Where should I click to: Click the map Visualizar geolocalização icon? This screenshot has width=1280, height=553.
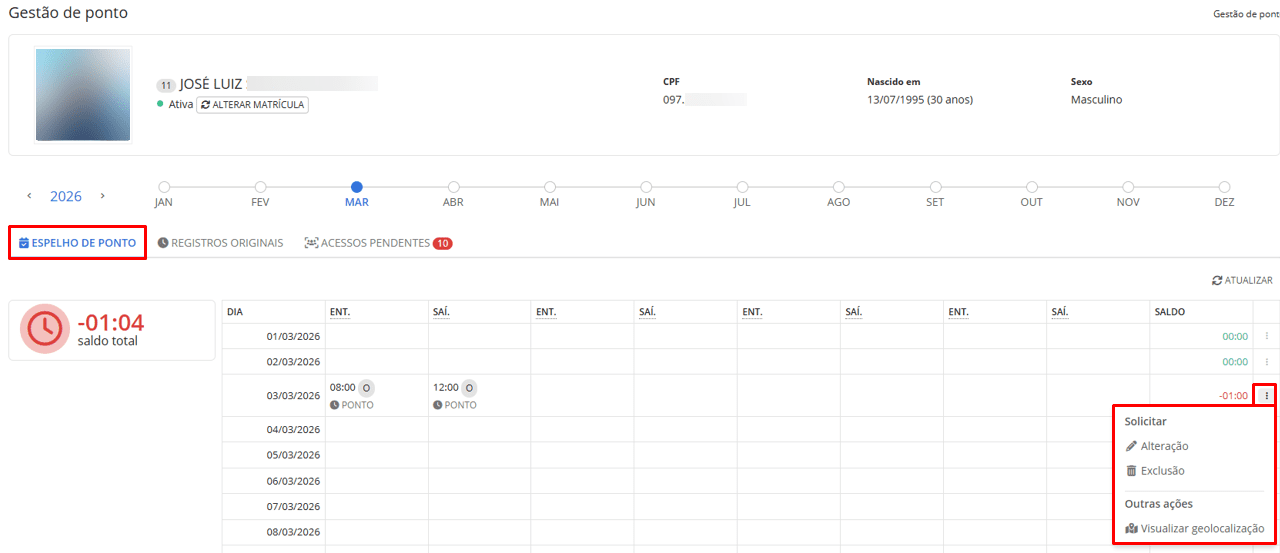[1131, 529]
